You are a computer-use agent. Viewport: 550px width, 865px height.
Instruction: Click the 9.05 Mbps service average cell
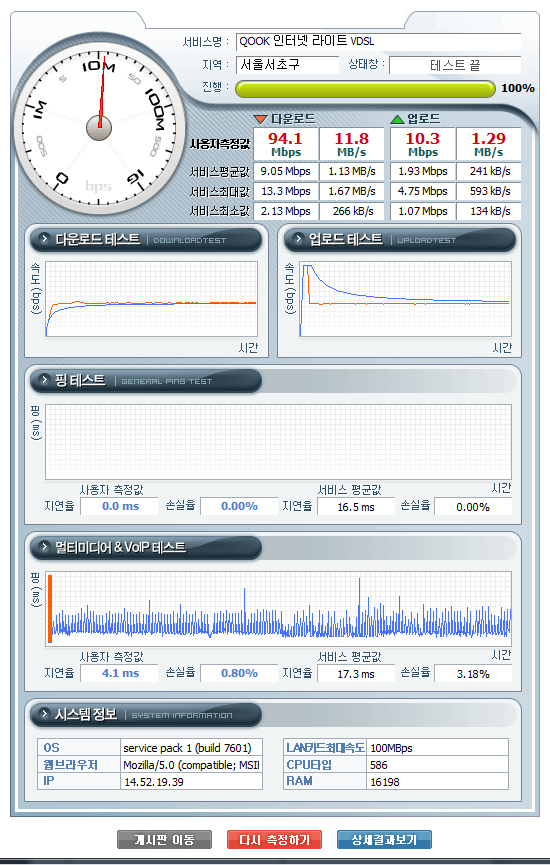point(286,171)
